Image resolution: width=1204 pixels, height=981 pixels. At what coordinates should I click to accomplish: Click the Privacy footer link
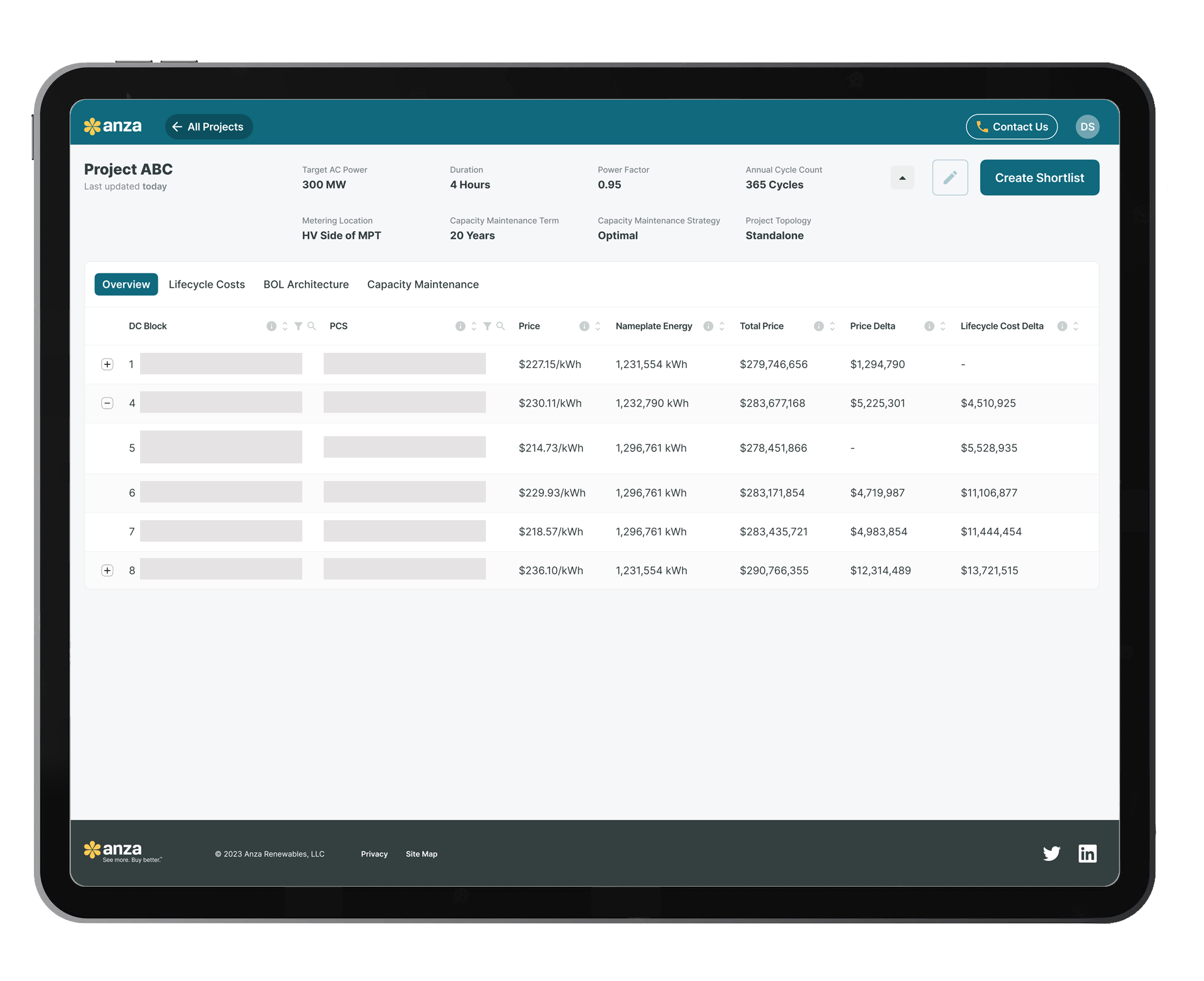click(374, 854)
